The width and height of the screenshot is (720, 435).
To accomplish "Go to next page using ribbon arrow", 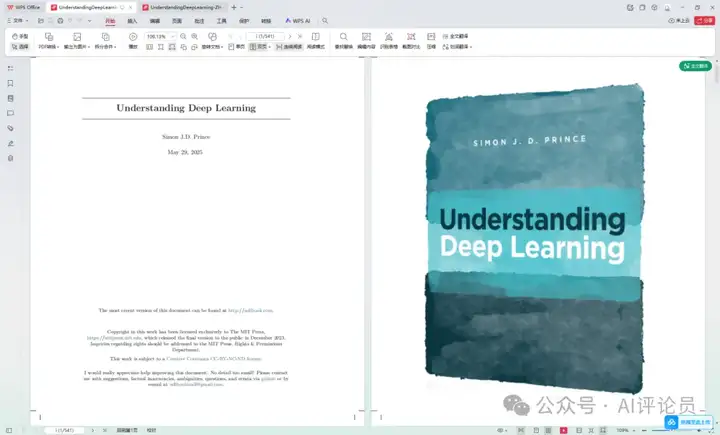I will click(x=290, y=36).
